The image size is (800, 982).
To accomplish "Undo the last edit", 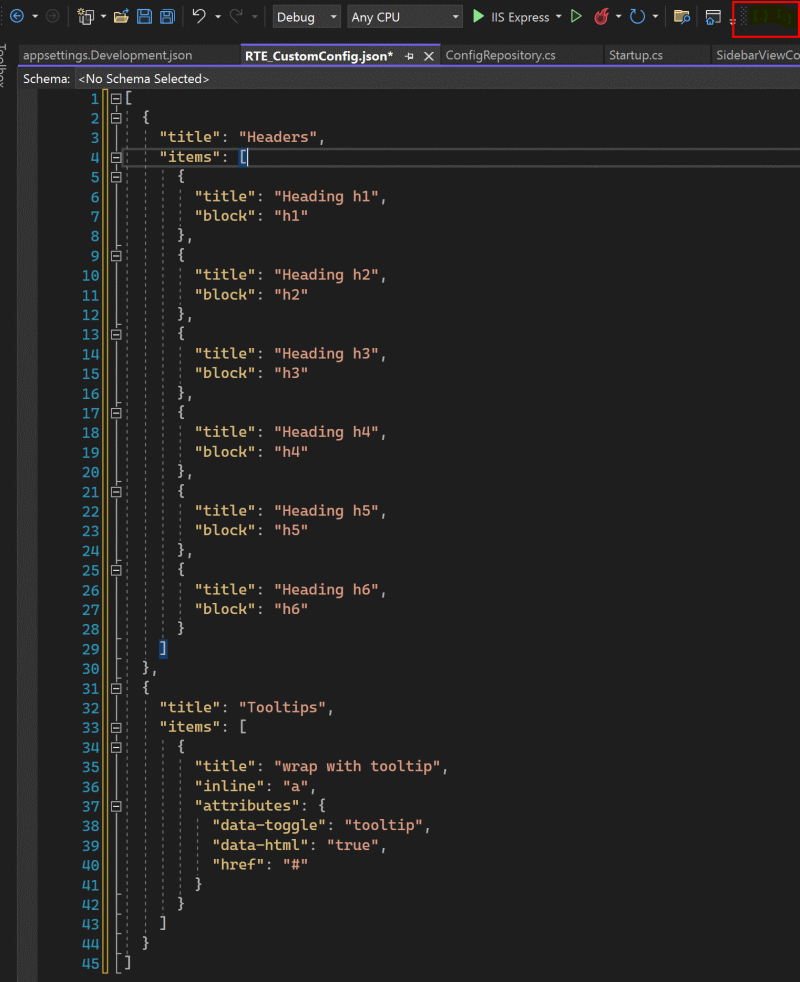I will [199, 16].
